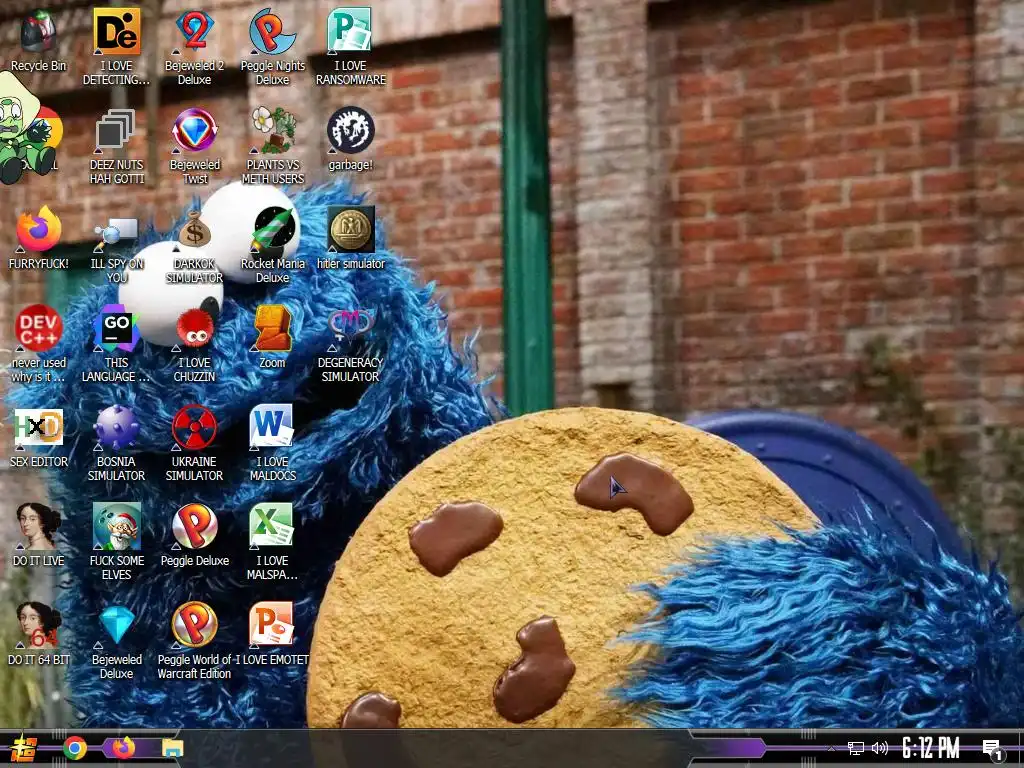This screenshot has width=1024, height=768.
Task: Open network status in system tray
Action: tap(856, 748)
